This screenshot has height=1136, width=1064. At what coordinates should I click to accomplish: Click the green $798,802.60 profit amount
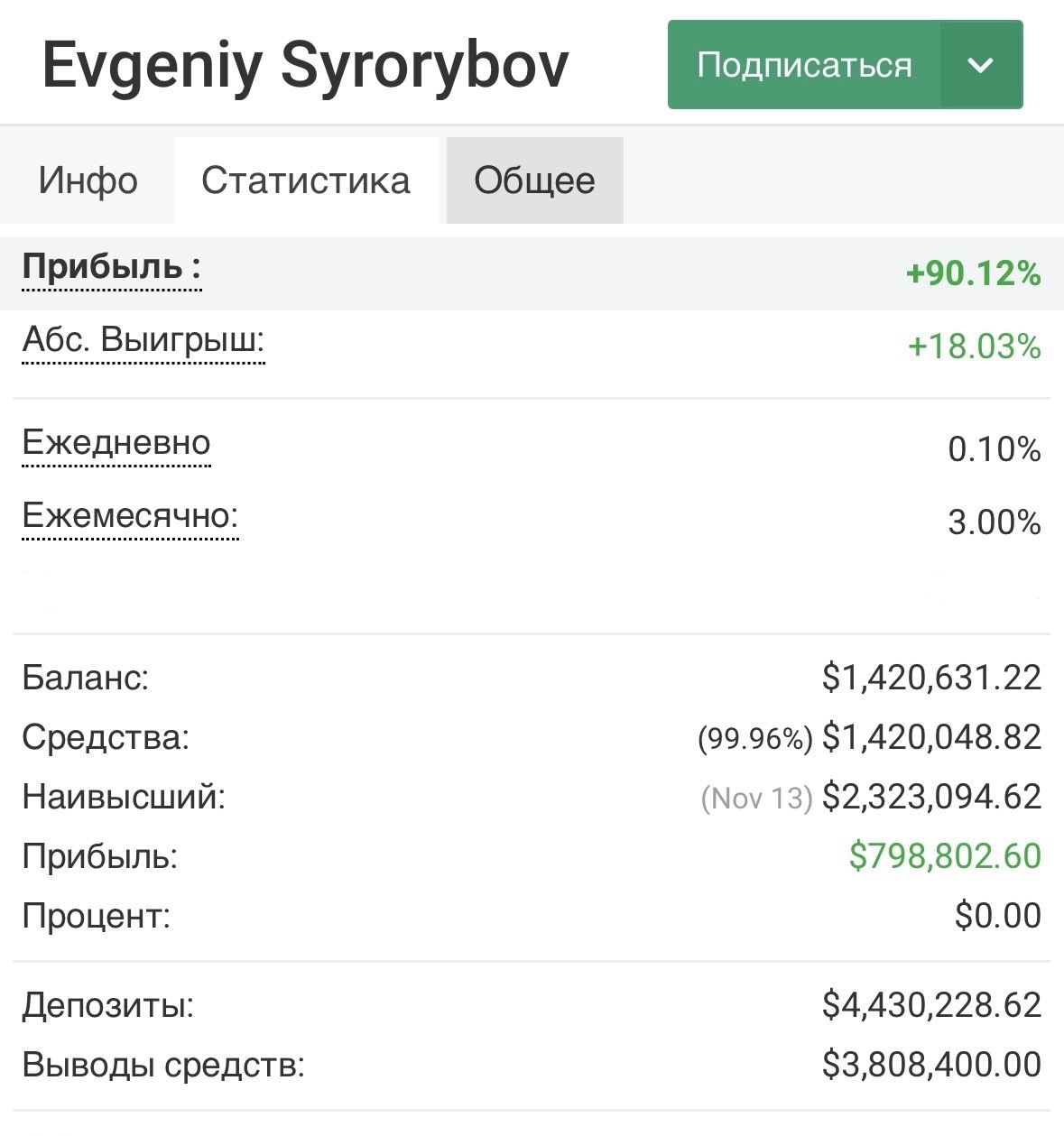point(945,855)
